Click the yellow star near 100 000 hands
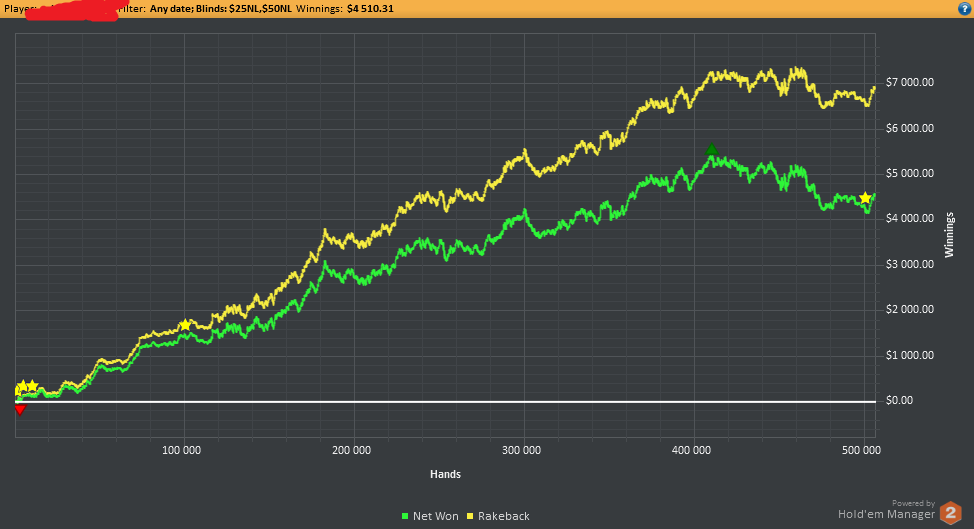Screen dimensions: 974x529 185,325
